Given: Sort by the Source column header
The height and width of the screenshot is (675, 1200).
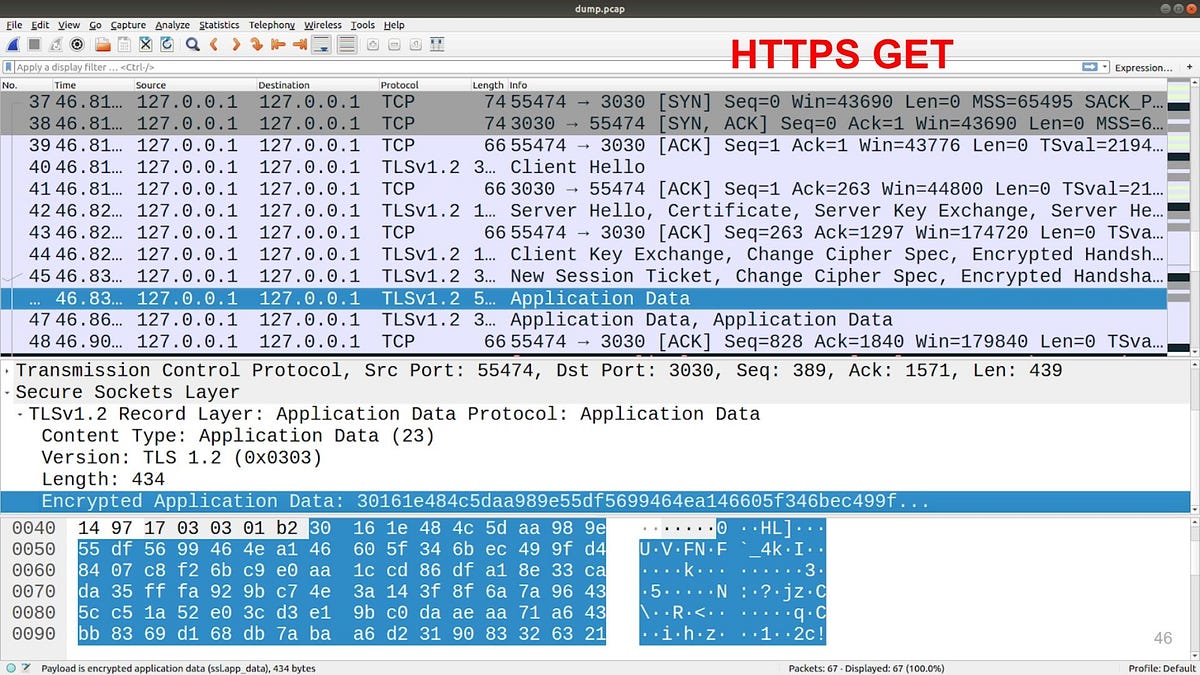Looking at the screenshot, I should coord(194,85).
